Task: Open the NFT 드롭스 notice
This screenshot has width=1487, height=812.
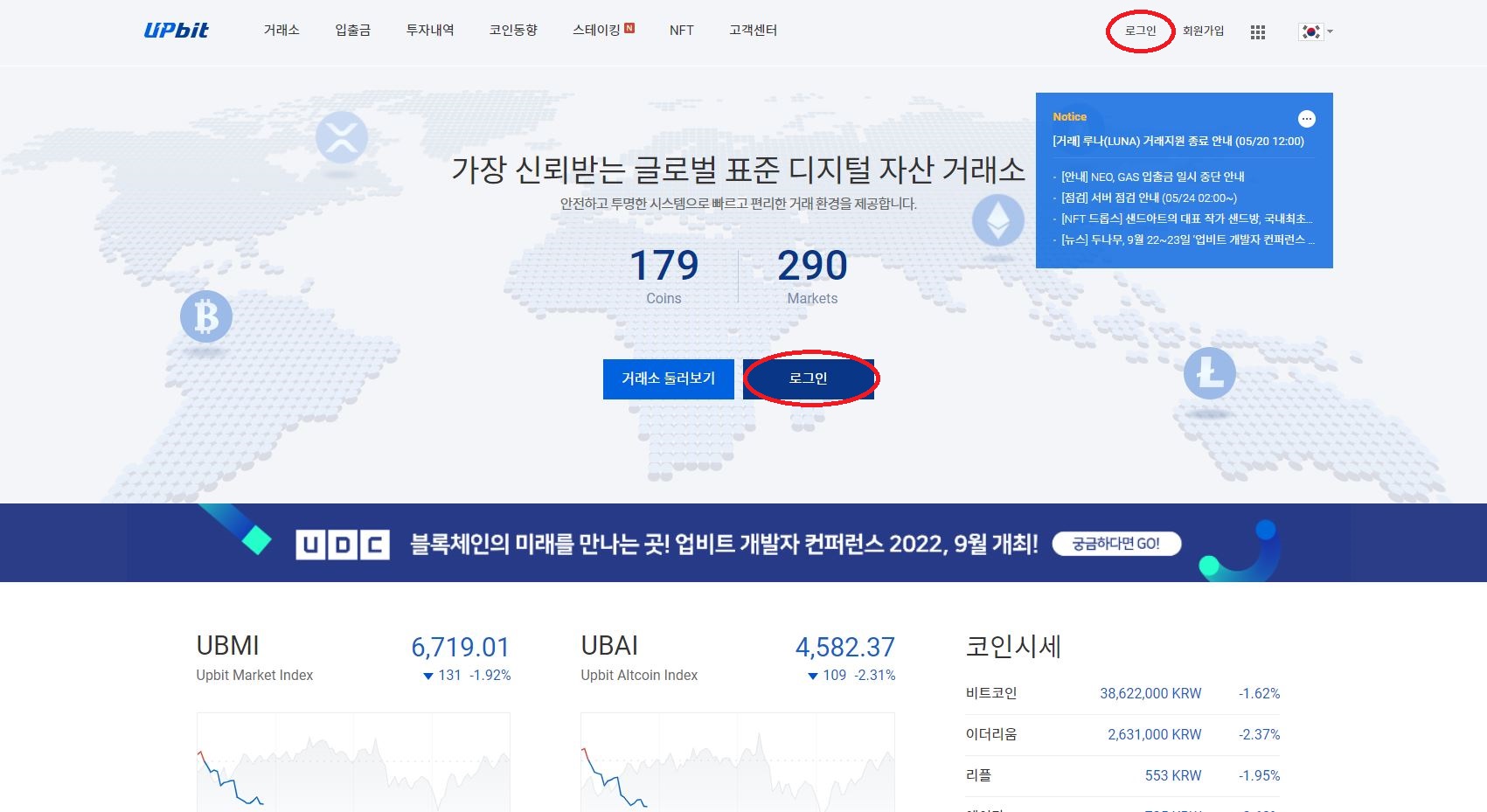Action: click(x=1187, y=219)
